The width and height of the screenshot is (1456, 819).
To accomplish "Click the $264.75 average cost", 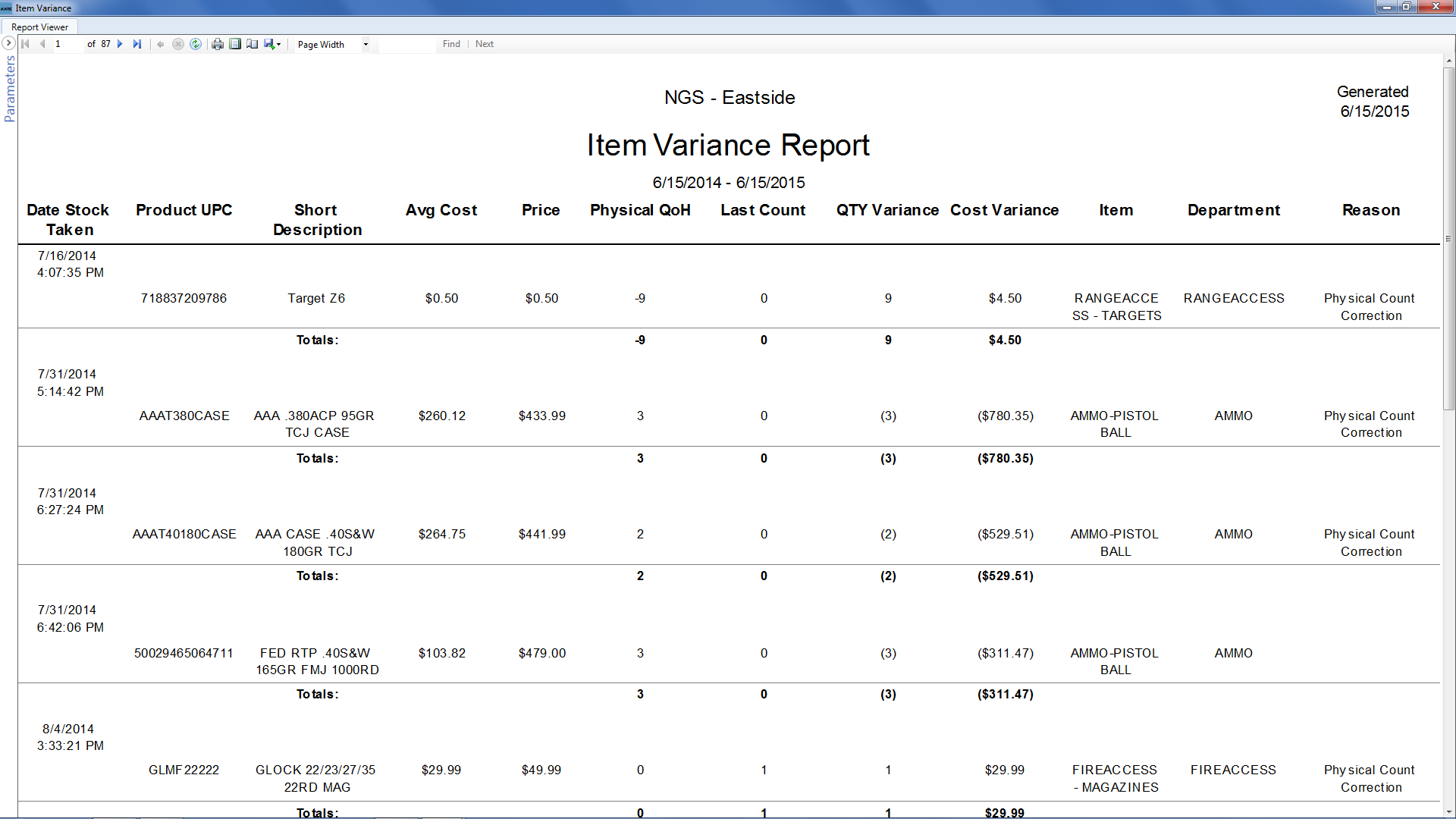I will click(442, 534).
